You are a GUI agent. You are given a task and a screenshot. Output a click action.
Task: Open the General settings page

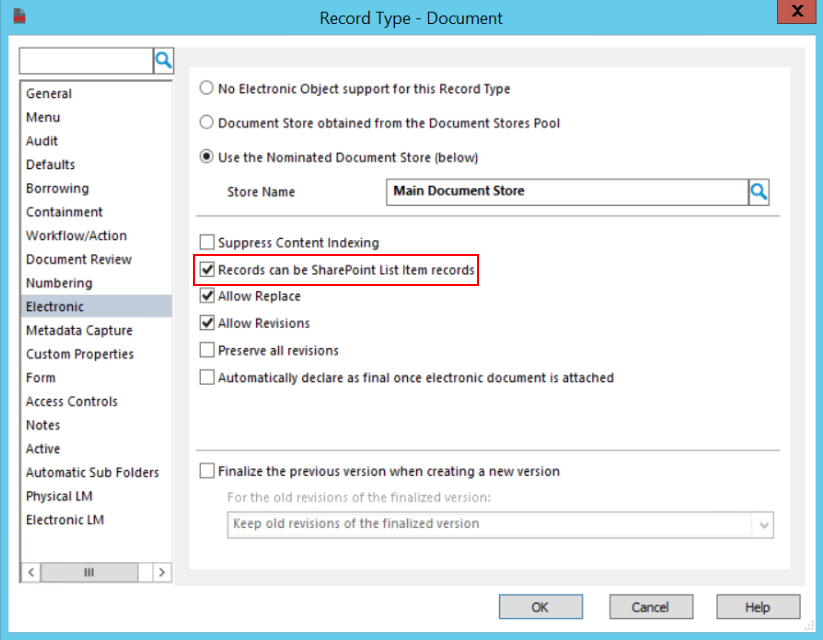[49, 94]
